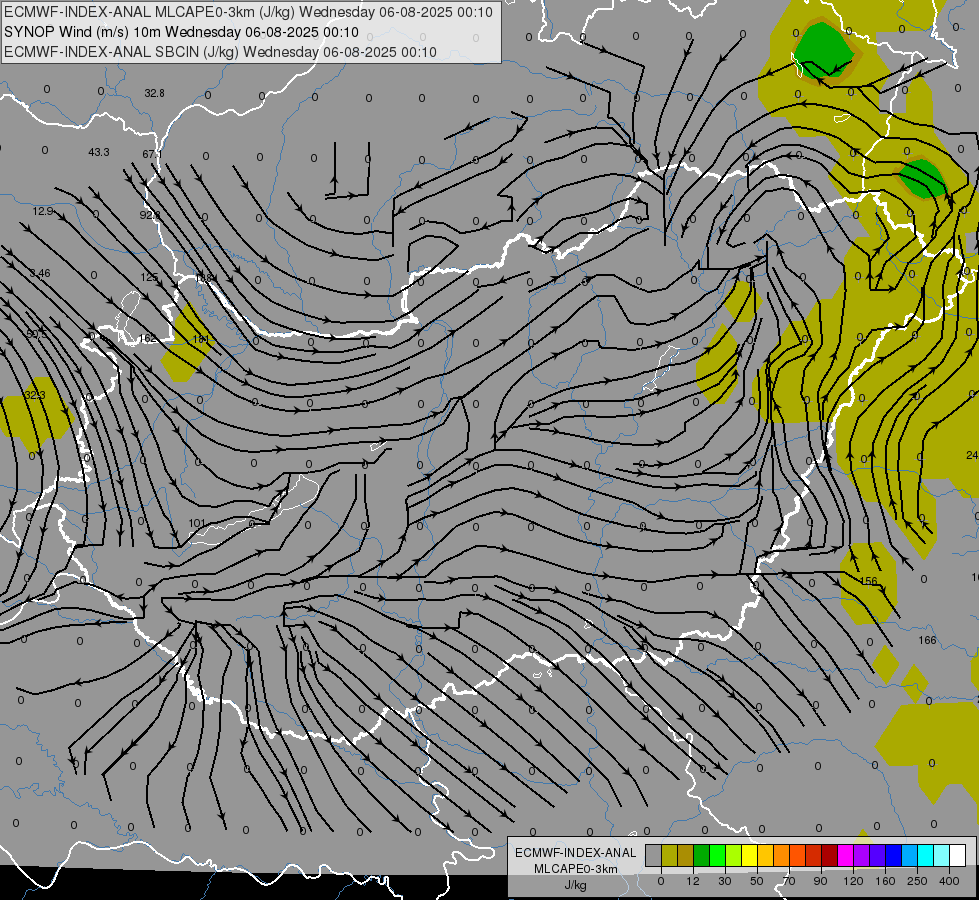Click the legend tick label 12
The height and width of the screenshot is (900, 979).
(693, 881)
